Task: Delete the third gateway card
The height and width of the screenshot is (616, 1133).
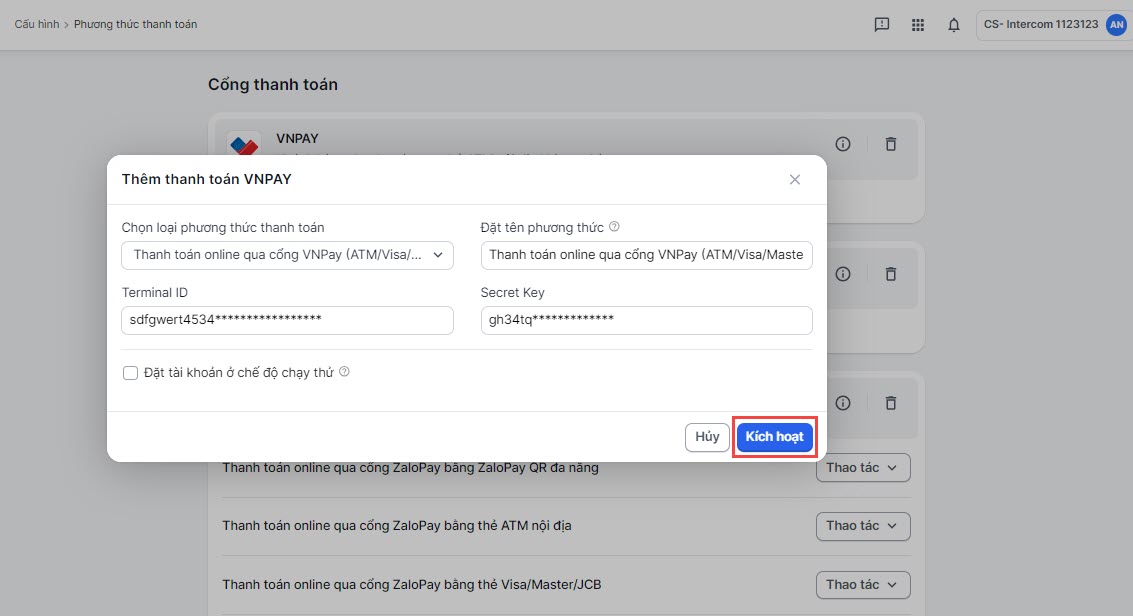Action: pos(891,403)
